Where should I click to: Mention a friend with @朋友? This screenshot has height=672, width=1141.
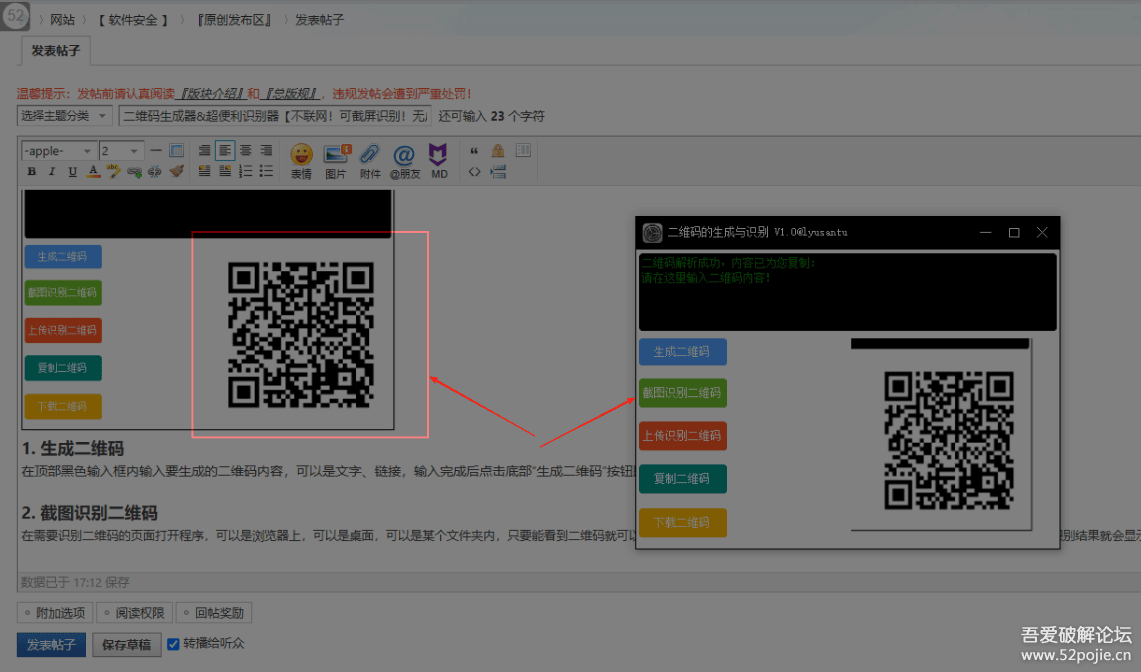point(405,161)
